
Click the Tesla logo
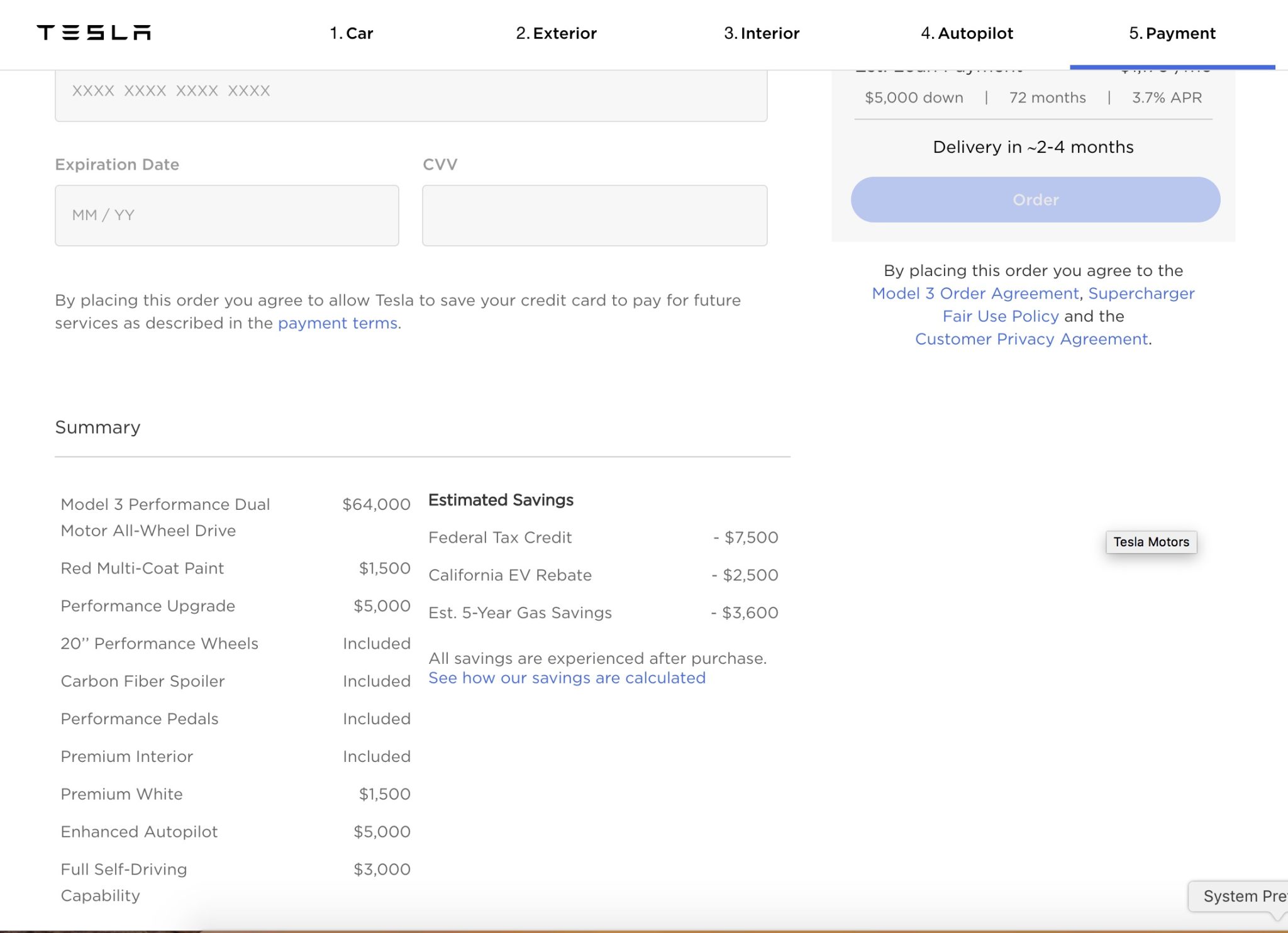[x=94, y=33]
